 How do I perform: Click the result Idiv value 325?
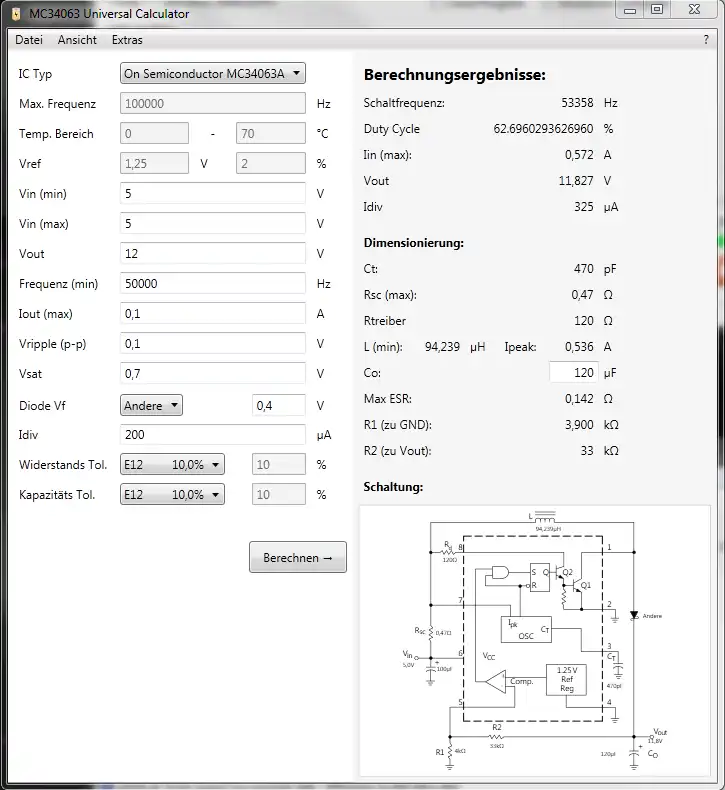click(x=583, y=207)
